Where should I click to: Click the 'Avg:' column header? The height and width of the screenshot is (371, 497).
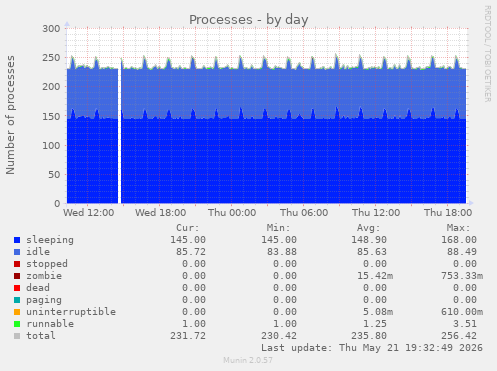tap(368, 228)
